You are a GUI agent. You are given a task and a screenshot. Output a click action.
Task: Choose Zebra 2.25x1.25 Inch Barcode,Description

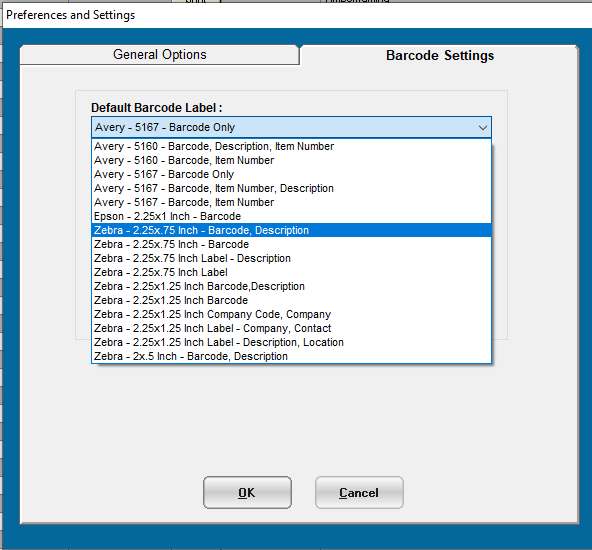point(291,286)
